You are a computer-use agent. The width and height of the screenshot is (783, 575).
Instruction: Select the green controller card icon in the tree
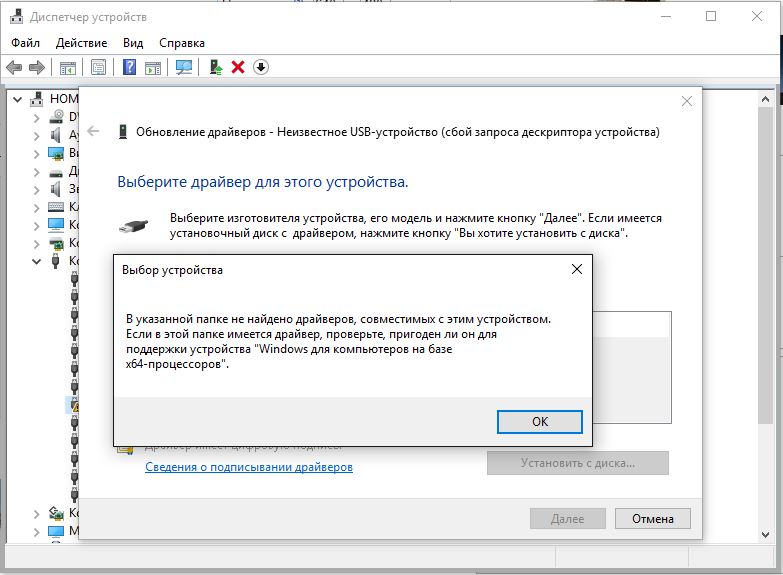(x=56, y=243)
